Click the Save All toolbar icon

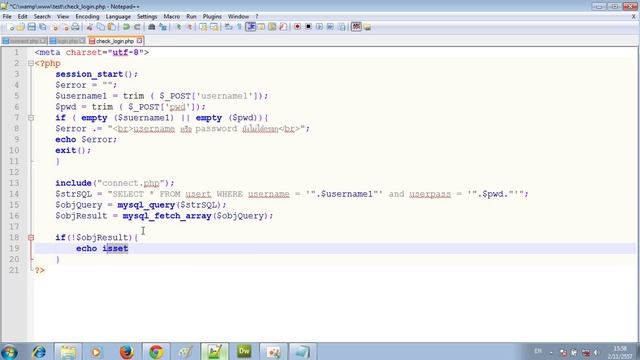point(42,27)
